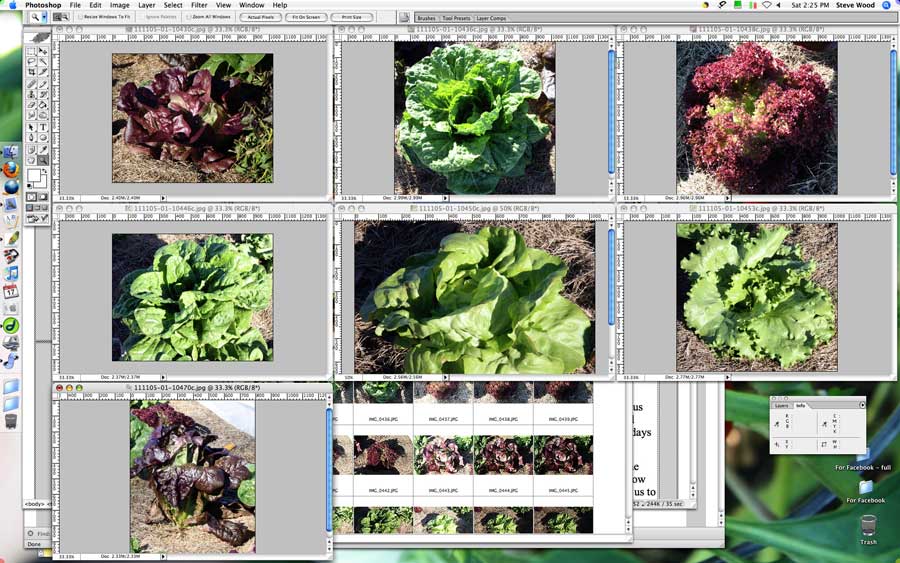Viewport: 900px width, 563px height.
Task: Click the Print Size button
Action: [351, 17]
